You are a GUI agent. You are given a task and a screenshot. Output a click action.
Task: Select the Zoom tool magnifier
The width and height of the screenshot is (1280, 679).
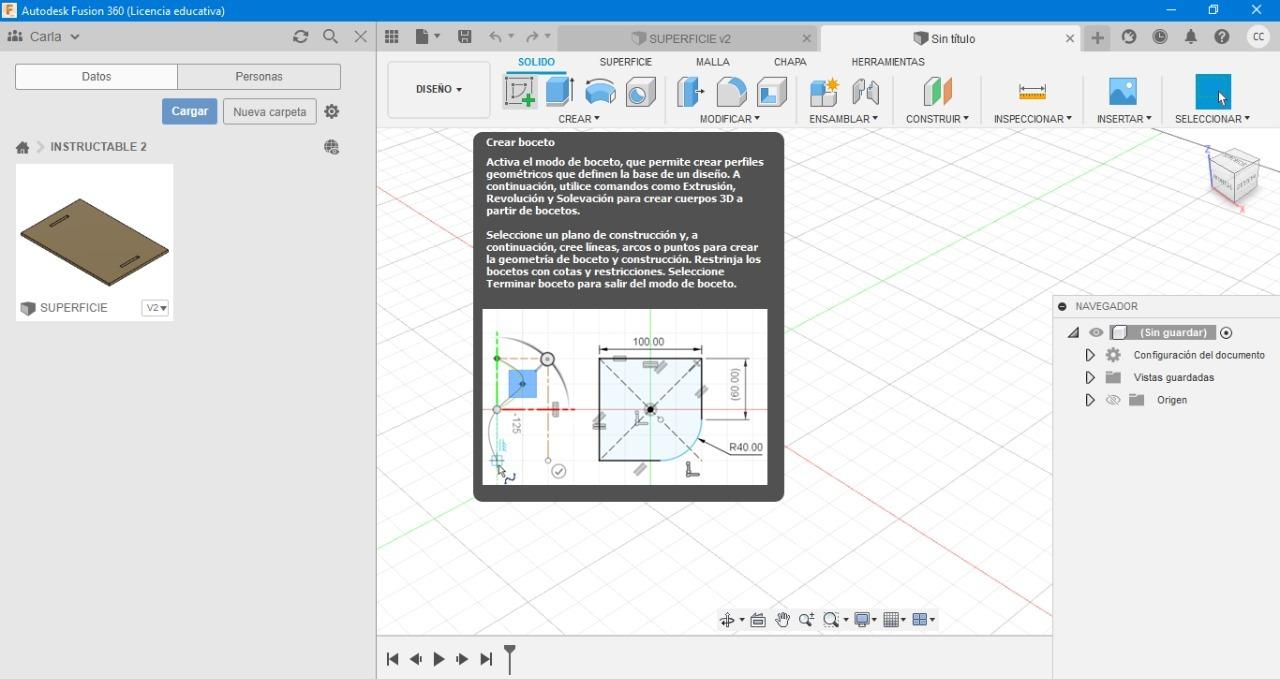click(806, 620)
